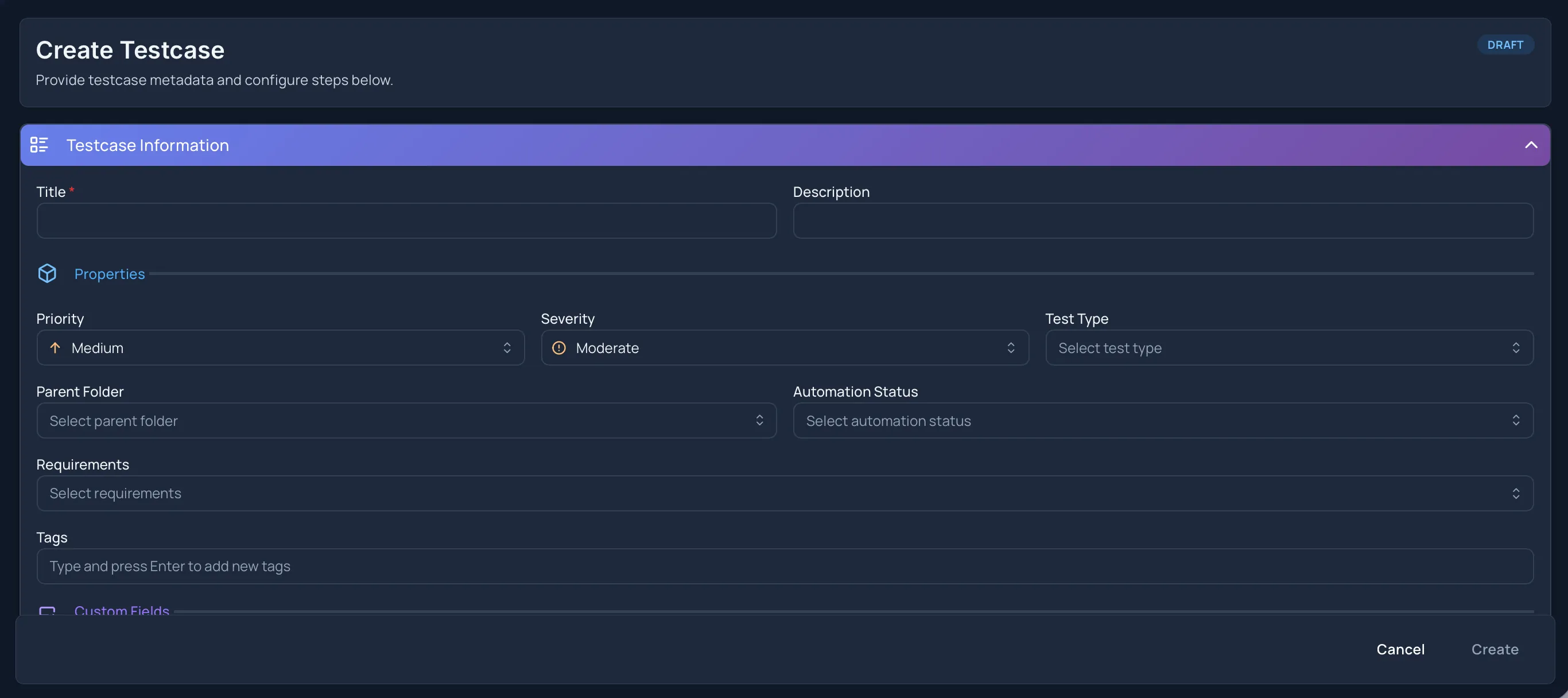
Task: Click the Custom Fields section icon
Action: (48, 610)
